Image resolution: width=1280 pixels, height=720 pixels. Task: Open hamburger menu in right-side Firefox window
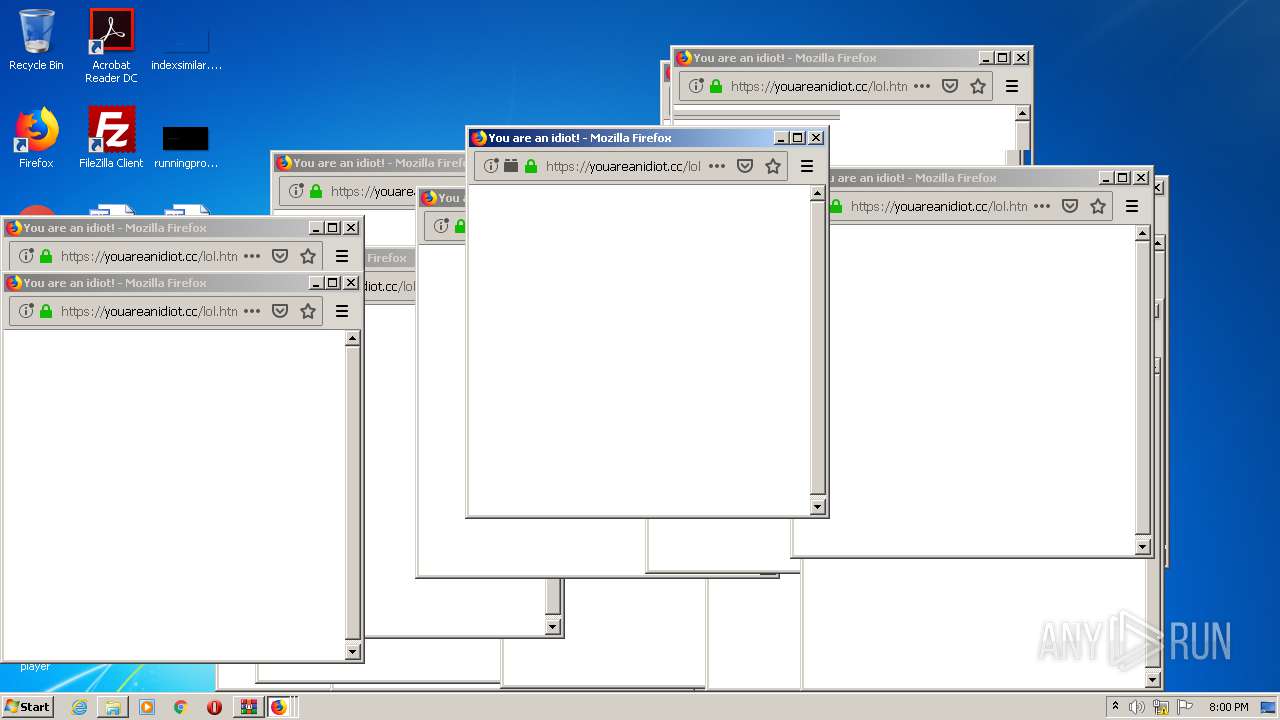pyautogui.click(x=1132, y=206)
